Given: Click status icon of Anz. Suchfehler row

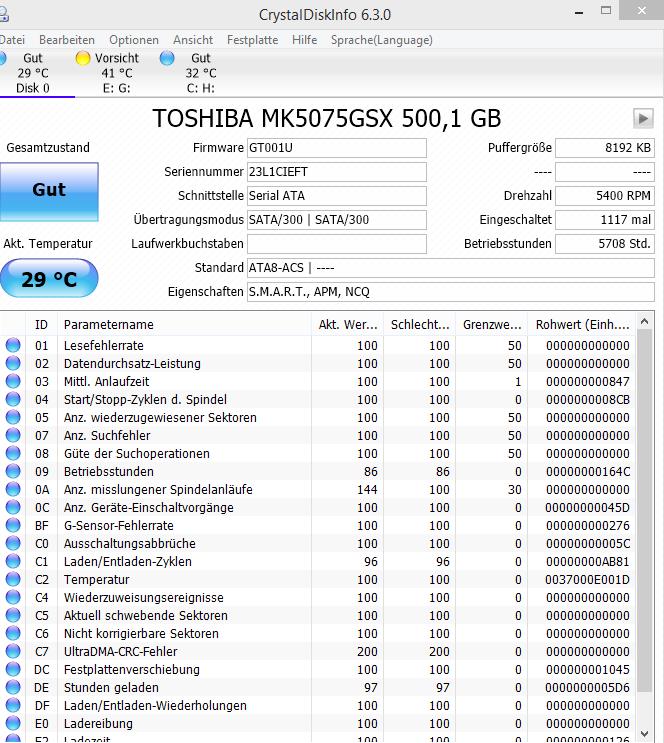Looking at the screenshot, I should (x=13, y=435).
